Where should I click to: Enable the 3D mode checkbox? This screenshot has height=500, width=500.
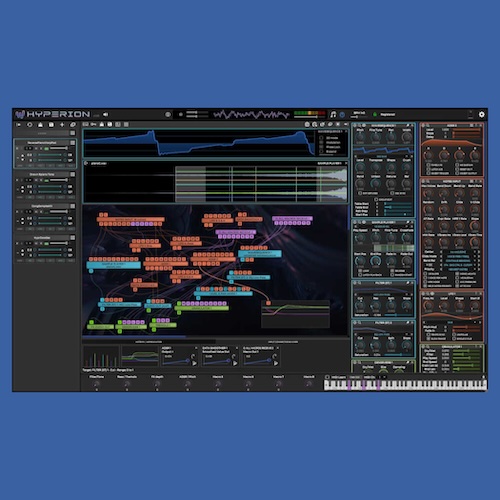point(321,138)
